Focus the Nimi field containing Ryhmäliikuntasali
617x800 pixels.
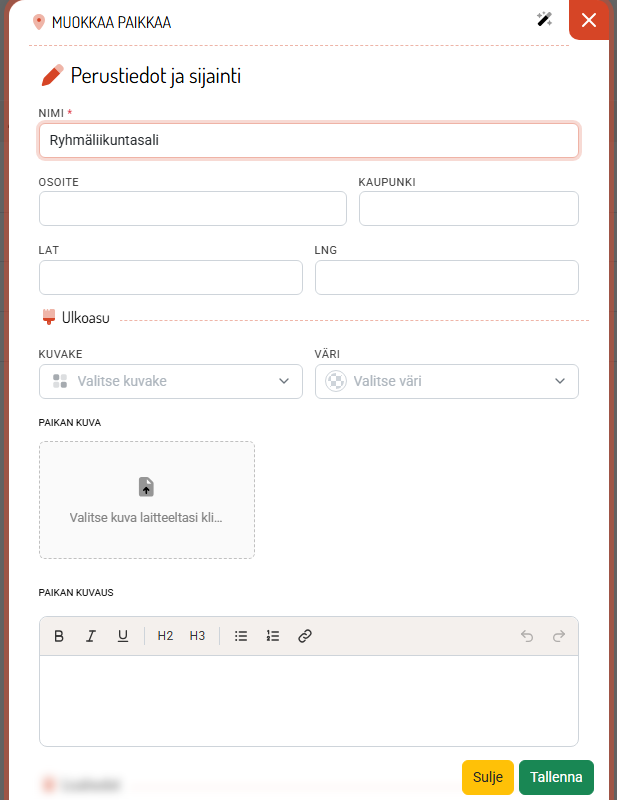click(309, 140)
